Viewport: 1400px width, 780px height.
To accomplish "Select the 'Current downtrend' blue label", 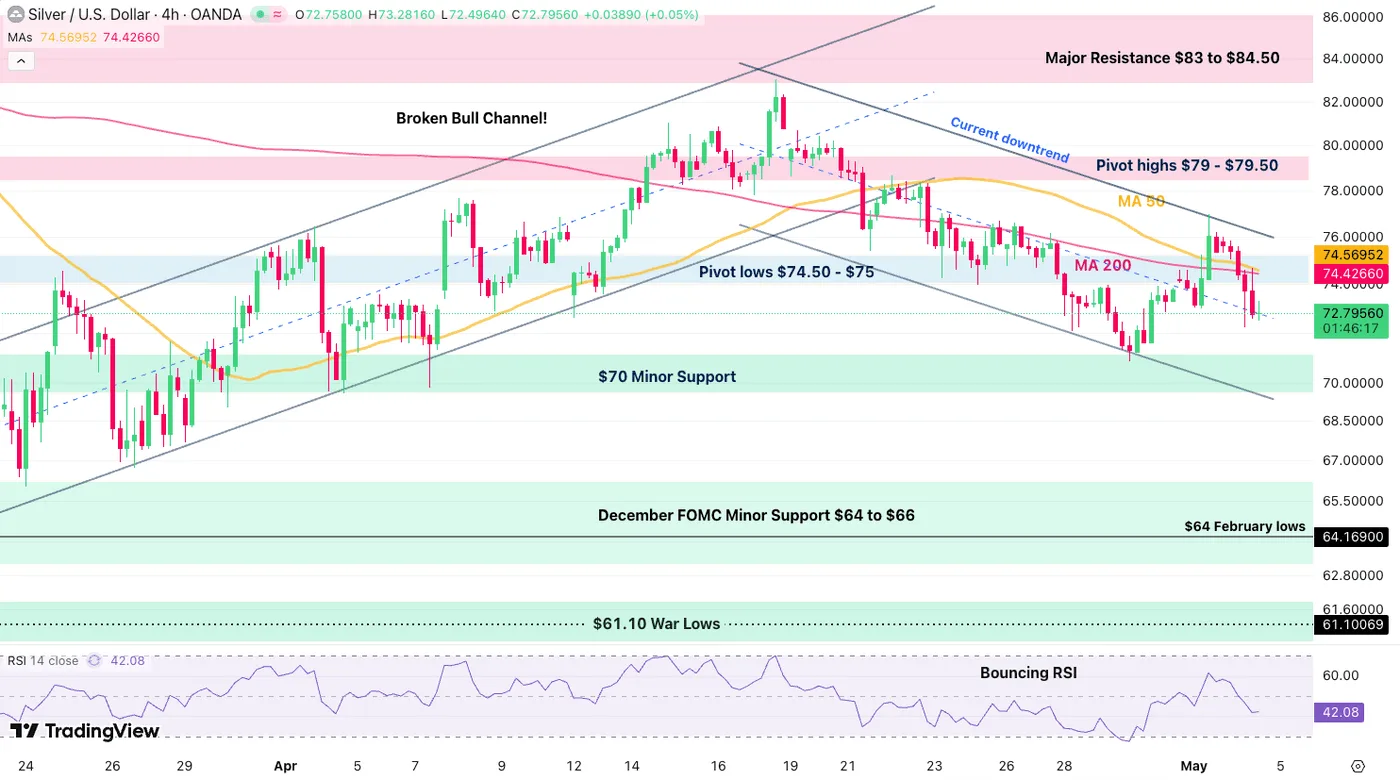I will click(1009, 140).
